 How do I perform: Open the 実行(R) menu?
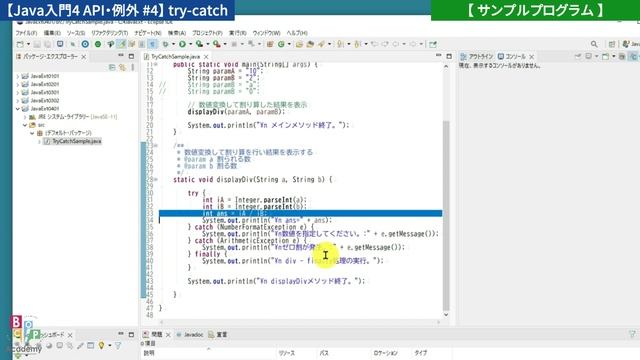click(237, 33)
